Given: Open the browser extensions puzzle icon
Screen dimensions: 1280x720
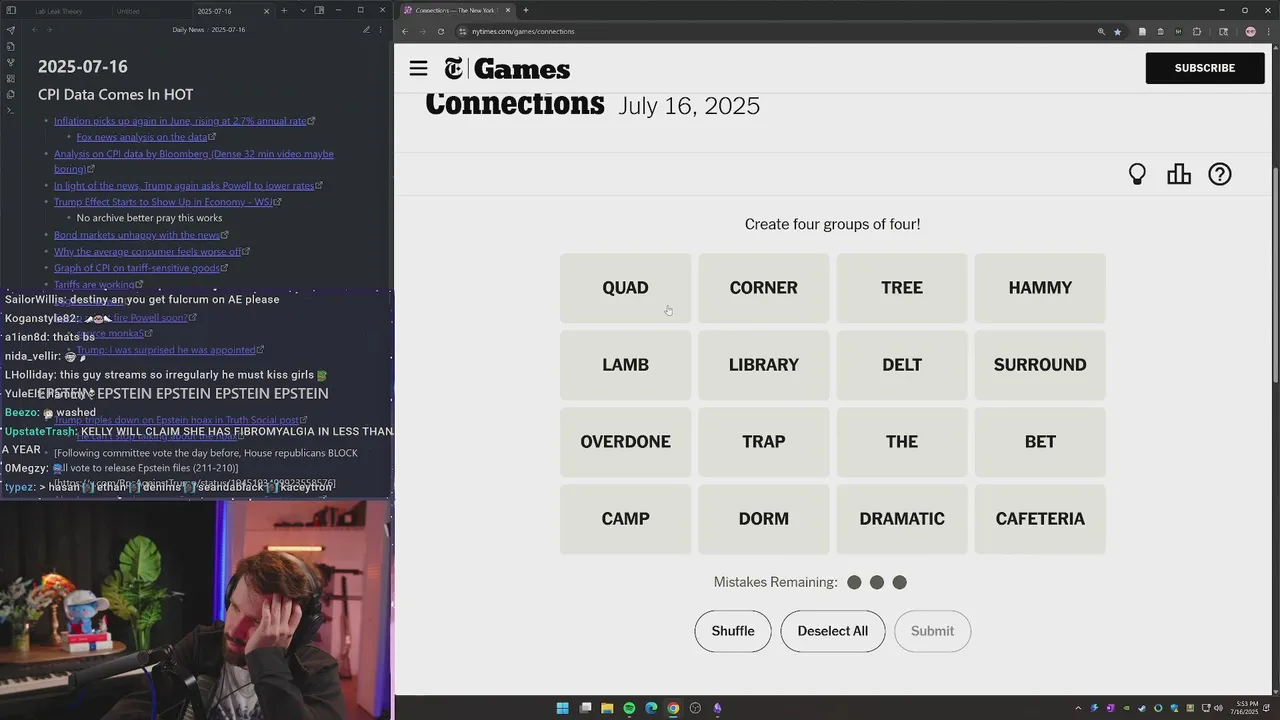Looking at the screenshot, I should [1196, 31].
